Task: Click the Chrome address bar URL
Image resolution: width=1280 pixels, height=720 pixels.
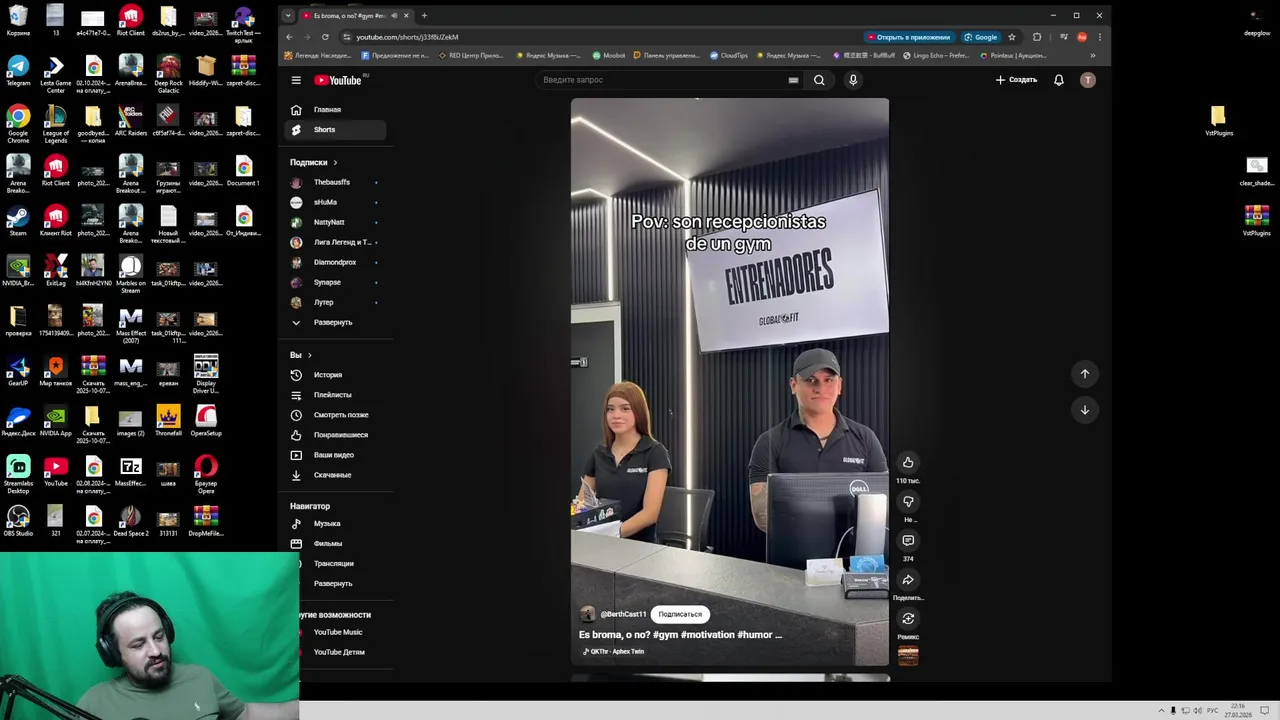Action: point(407,37)
